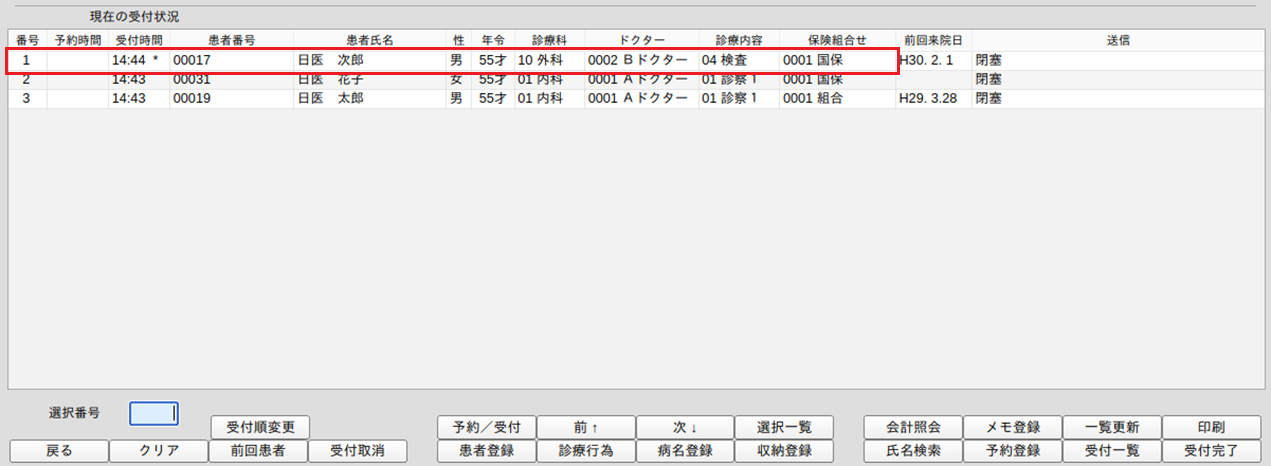1271x466 pixels.
Task: Click the 患者氏名 column header
Action: tap(370, 40)
